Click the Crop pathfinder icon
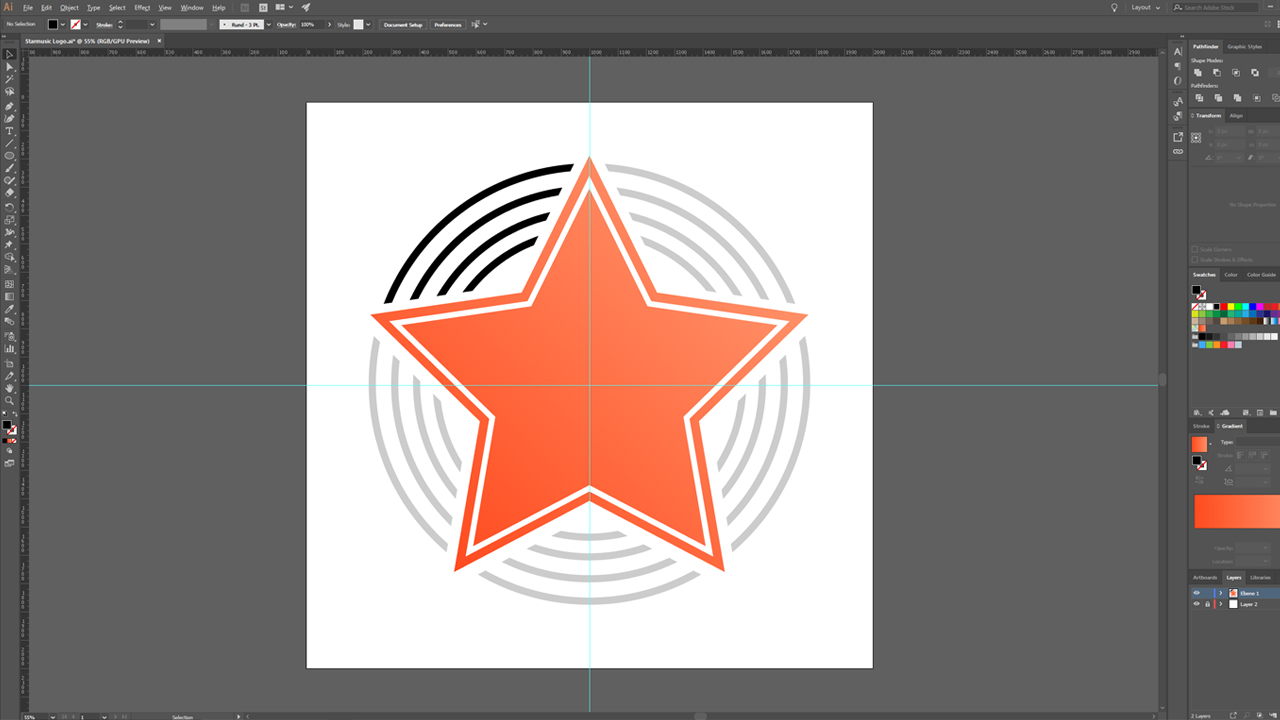Viewport: 1280px width, 720px height. [x=1257, y=98]
